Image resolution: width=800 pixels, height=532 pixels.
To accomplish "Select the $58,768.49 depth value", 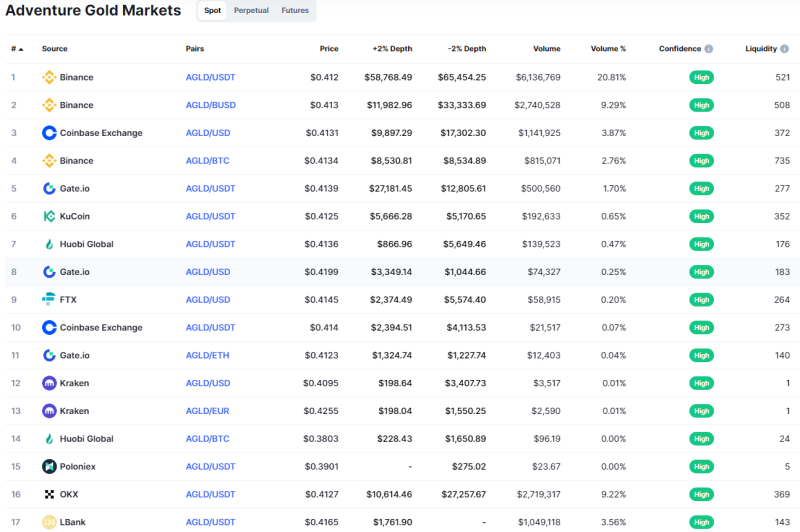I will tap(388, 77).
